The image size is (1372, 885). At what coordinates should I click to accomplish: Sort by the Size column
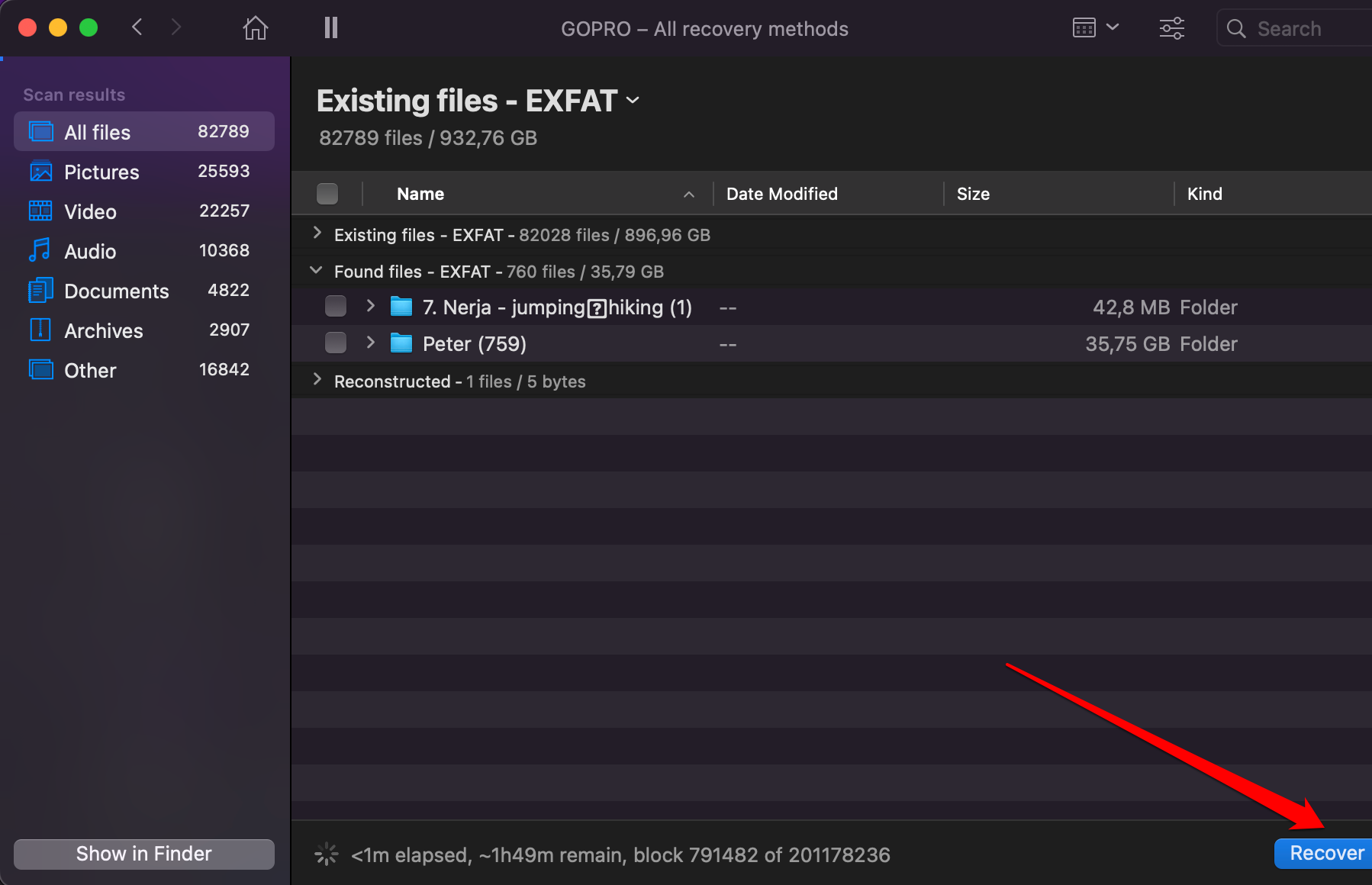(973, 194)
